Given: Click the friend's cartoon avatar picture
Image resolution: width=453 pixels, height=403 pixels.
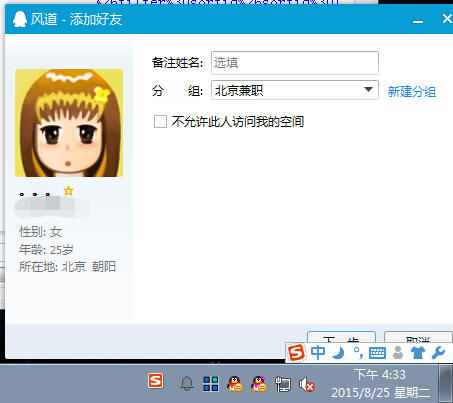Looking at the screenshot, I should (69, 123).
